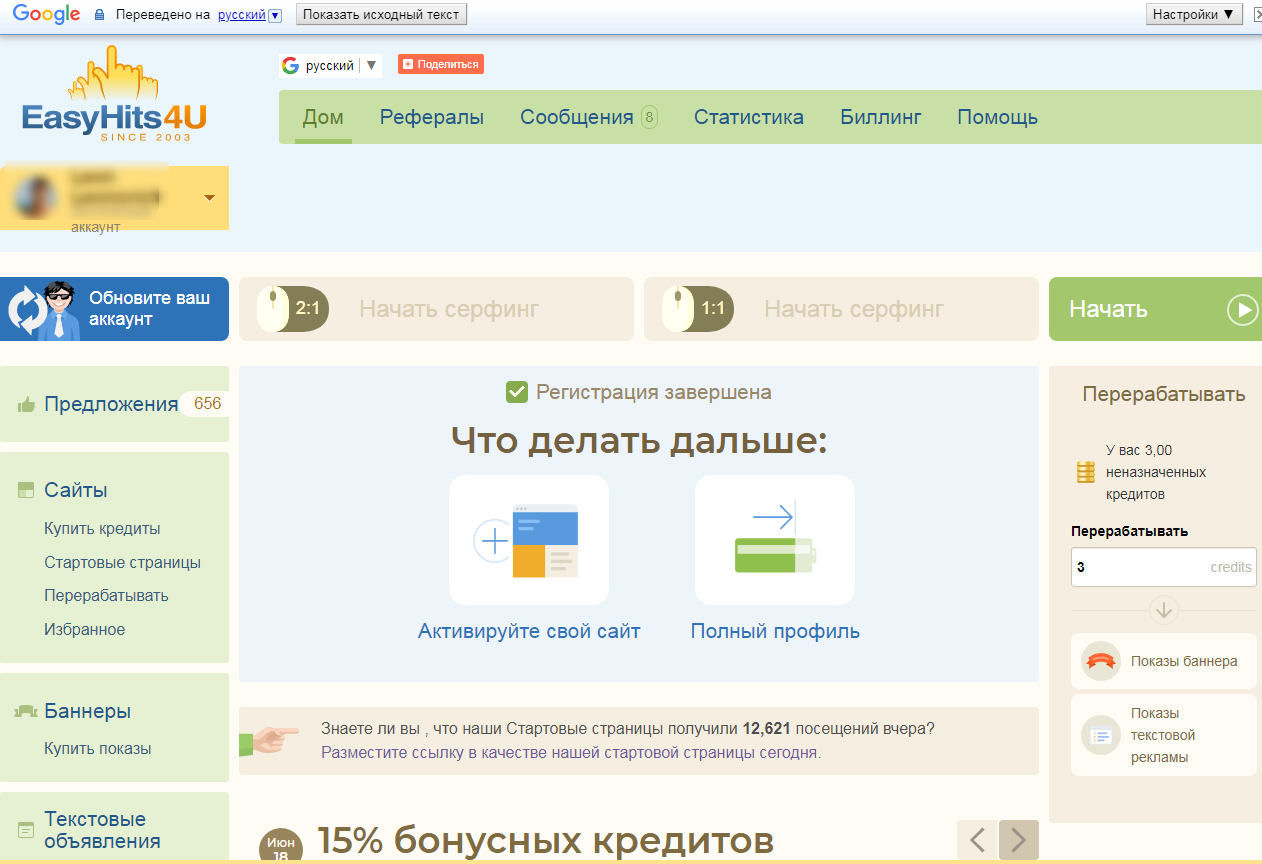
Task: Click the window icon beside Сайты
Action: point(27,490)
